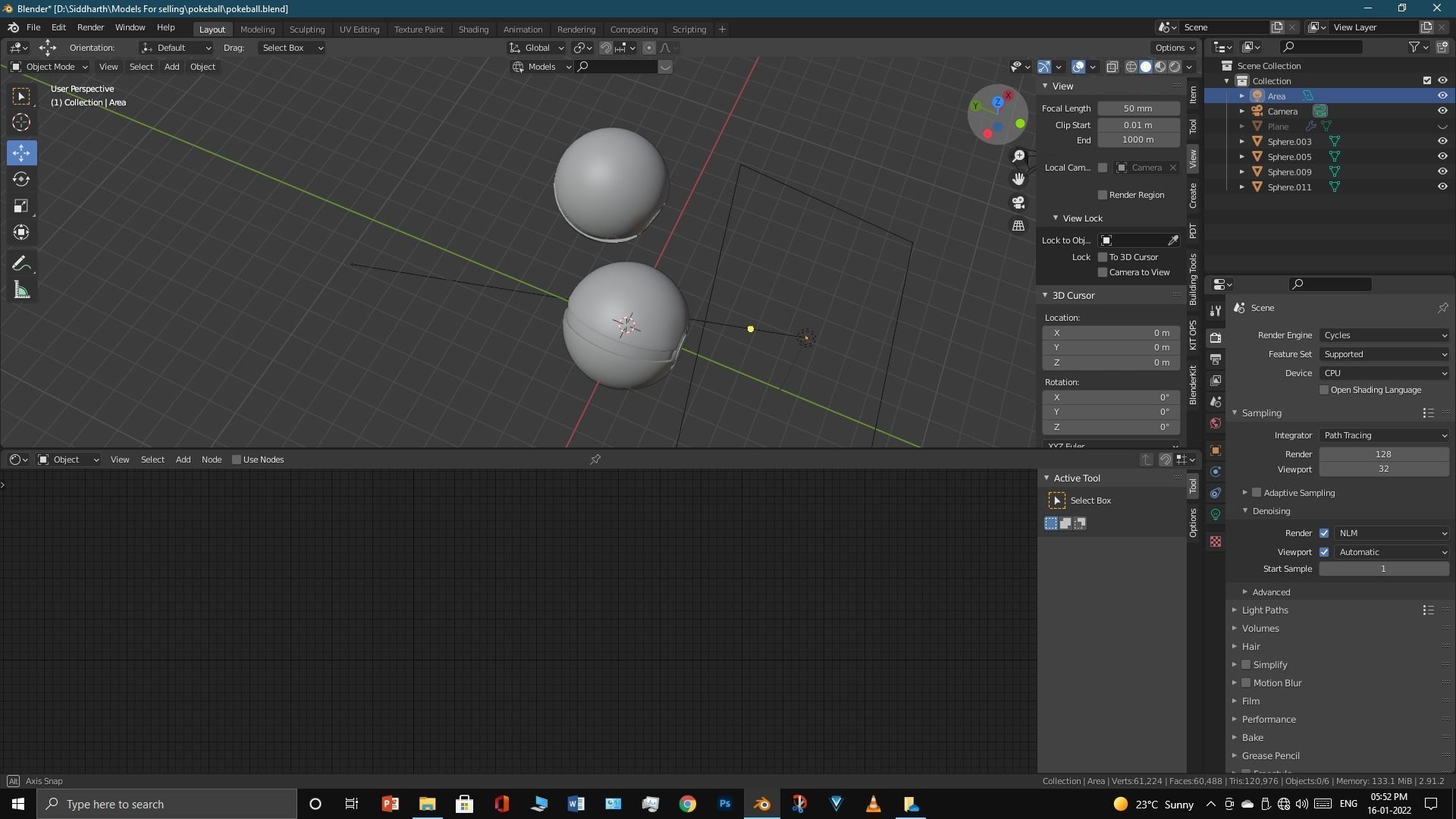
Task: Click the viewport Options button
Action: point(1175,48)
